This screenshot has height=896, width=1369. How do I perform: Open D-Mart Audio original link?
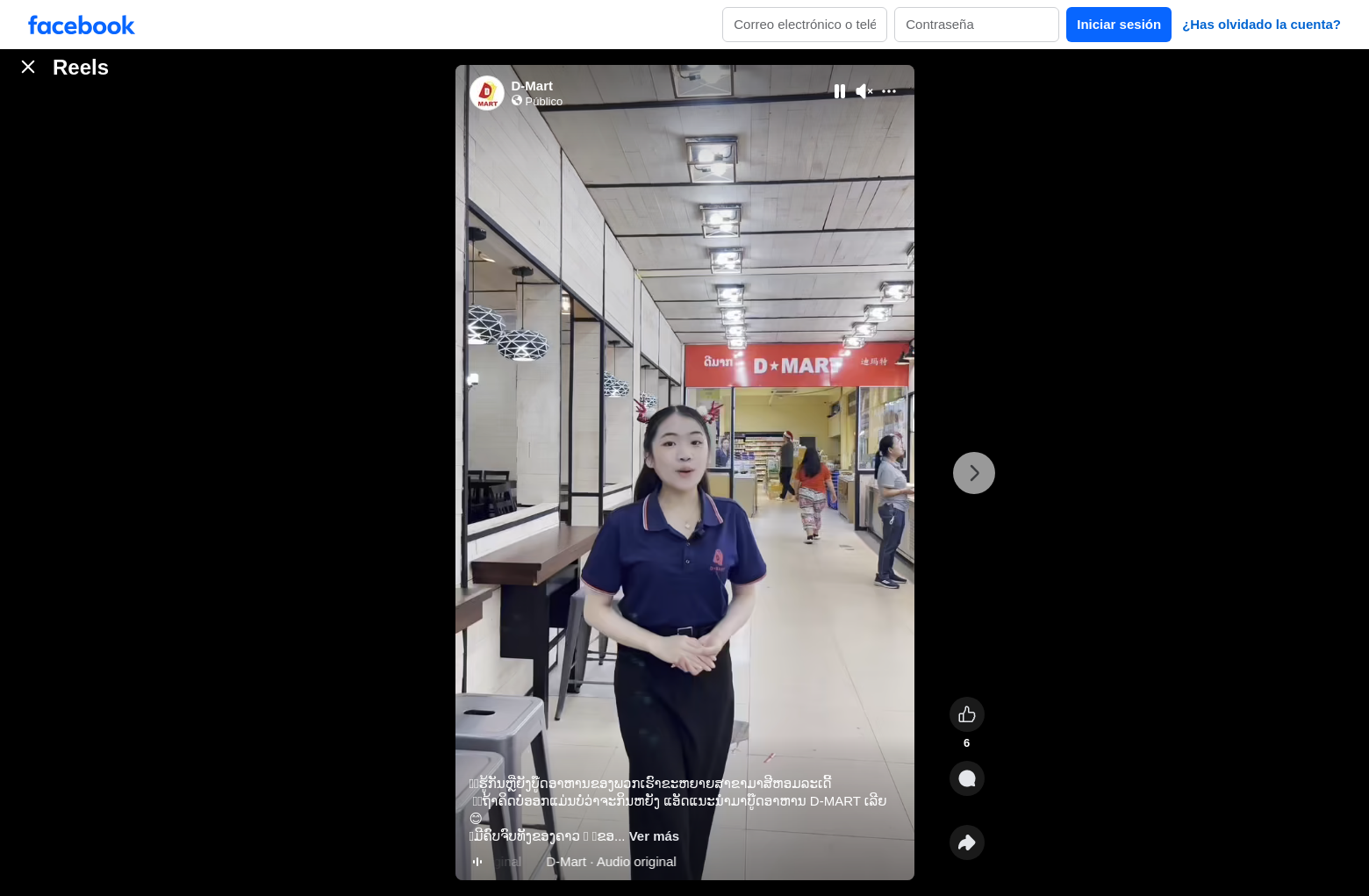(x=611, y=862)
